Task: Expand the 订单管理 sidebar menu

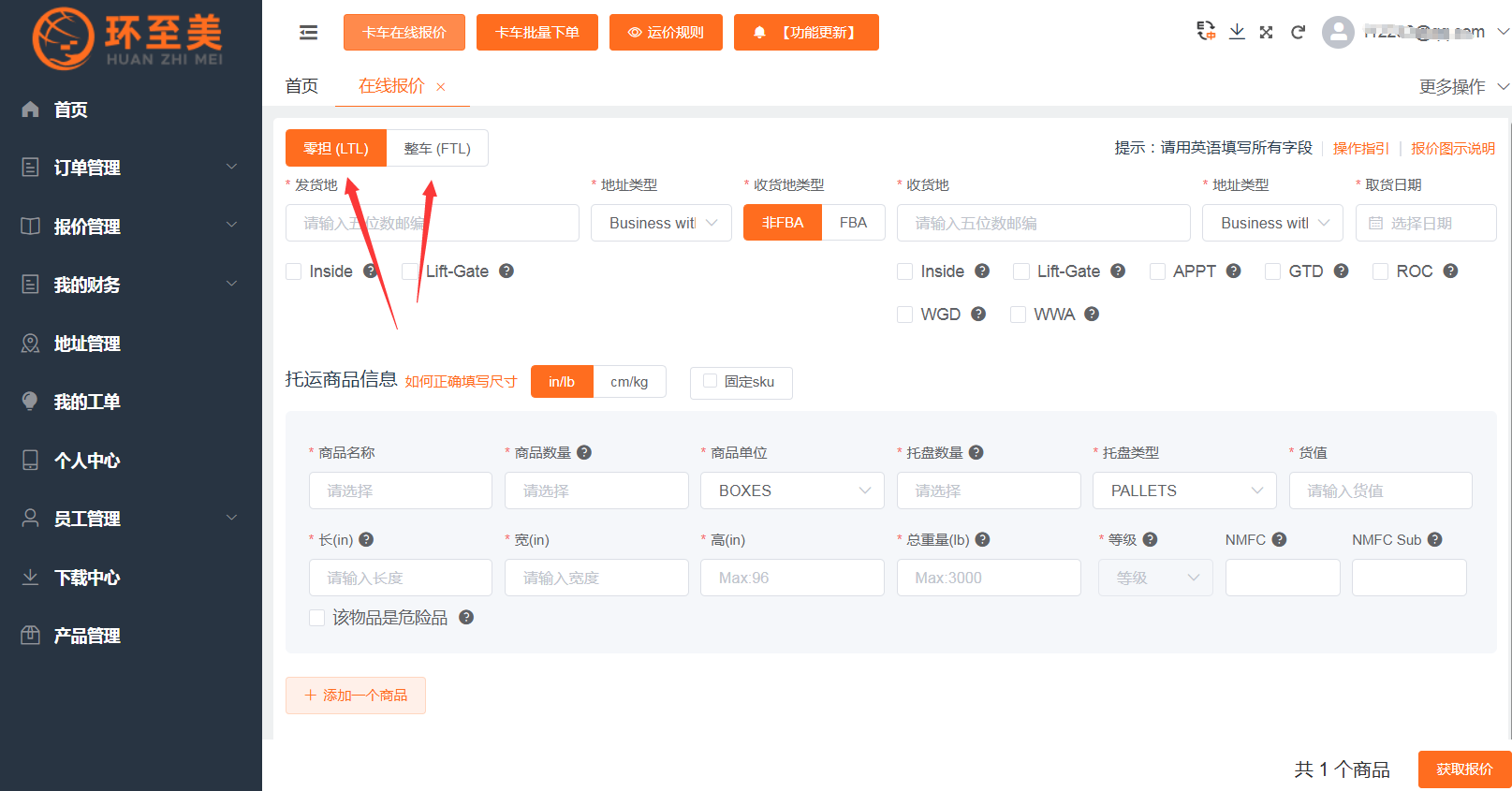Action: tap(131, 168)
